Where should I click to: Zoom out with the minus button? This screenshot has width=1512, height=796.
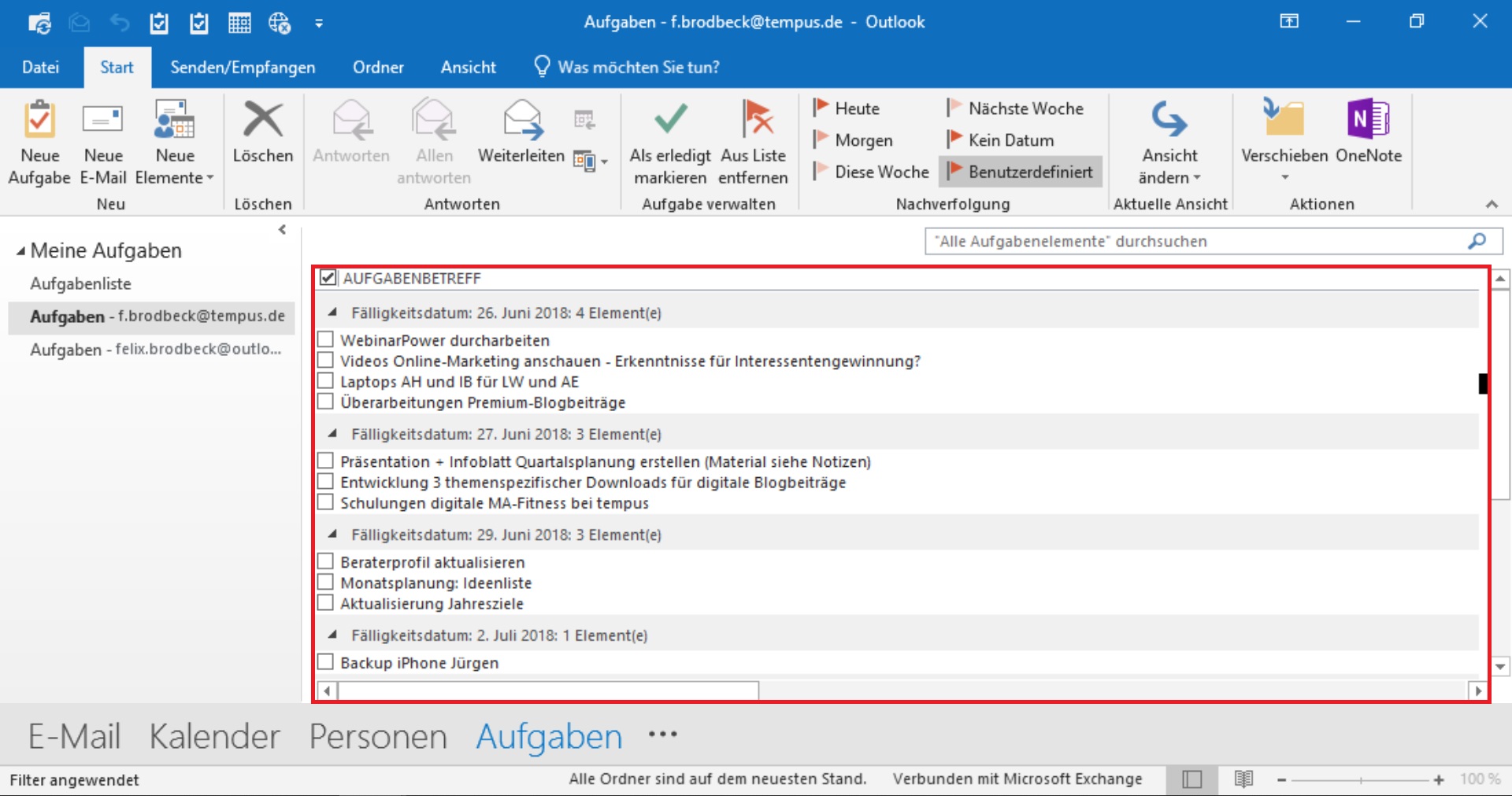1281,779
